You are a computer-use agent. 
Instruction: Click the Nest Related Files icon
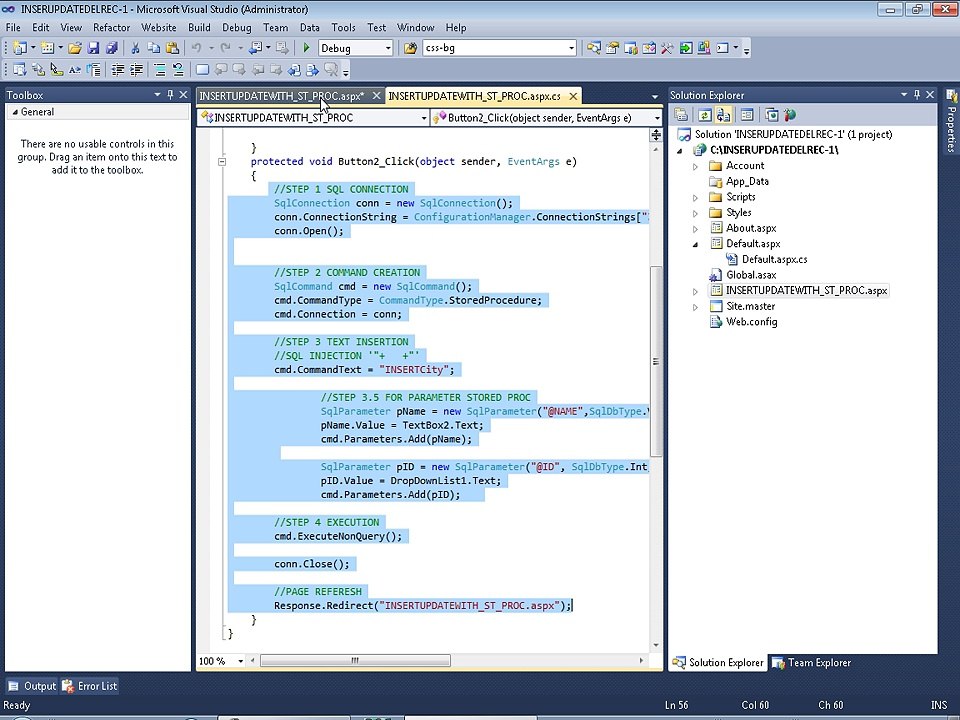click(x=723, y=115)
